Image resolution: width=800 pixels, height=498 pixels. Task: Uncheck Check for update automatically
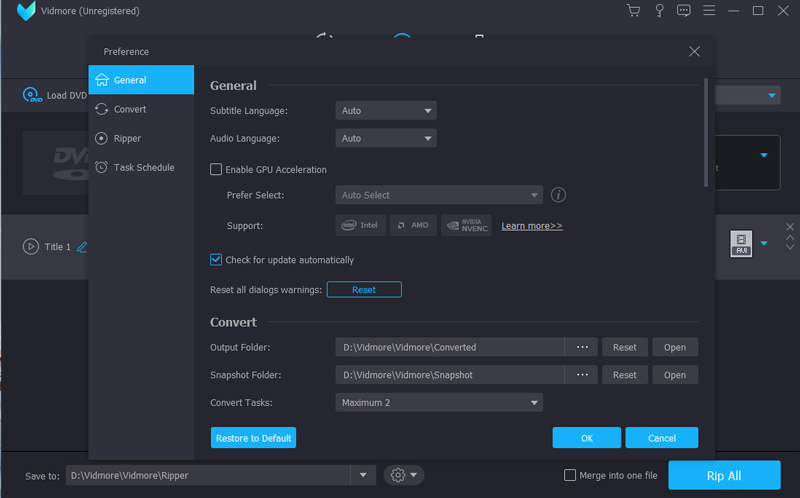point(216,260)
